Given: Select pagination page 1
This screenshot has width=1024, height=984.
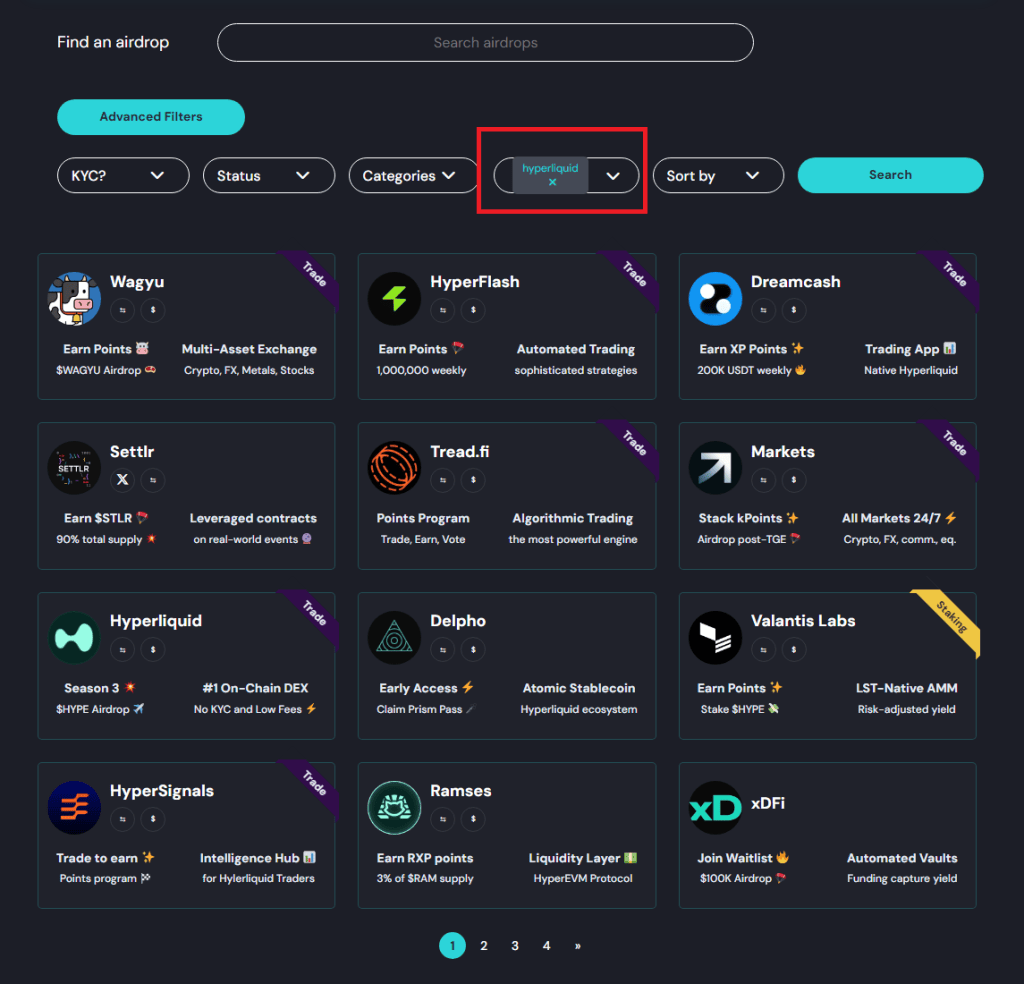Looking at the screenshot, I should coord(452,945).
